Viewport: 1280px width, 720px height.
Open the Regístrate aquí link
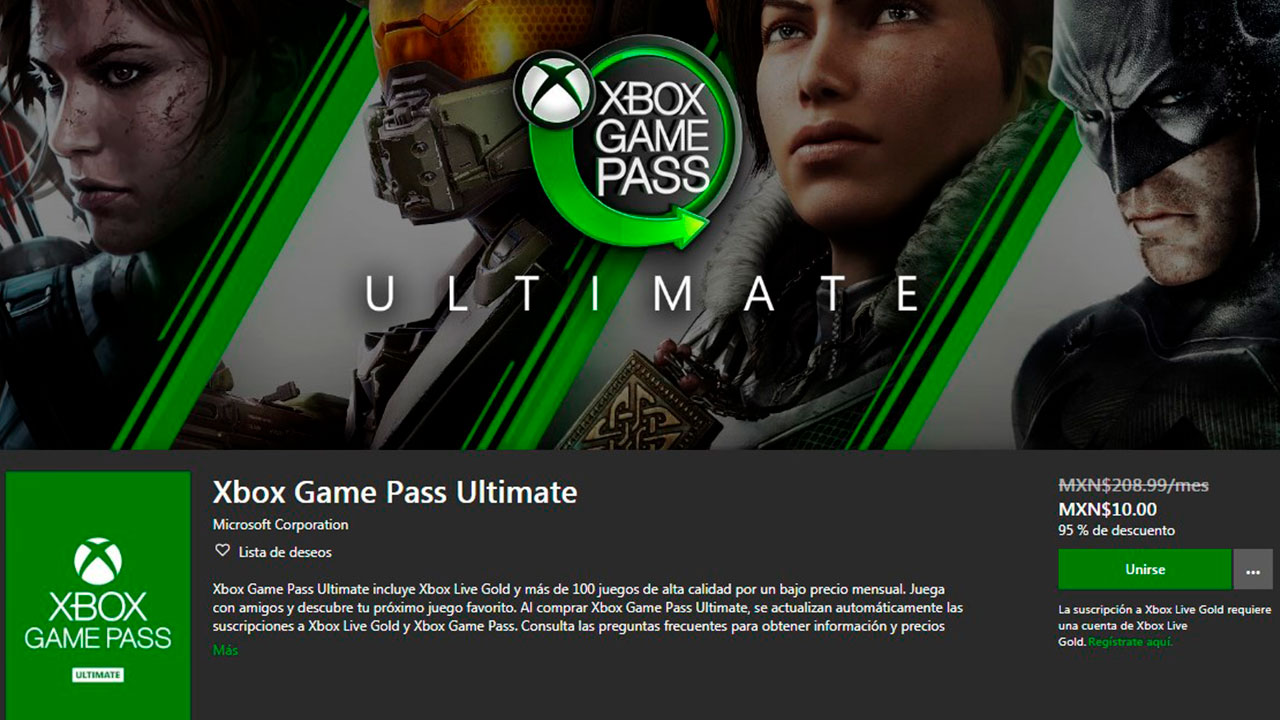click(1130, 642)
